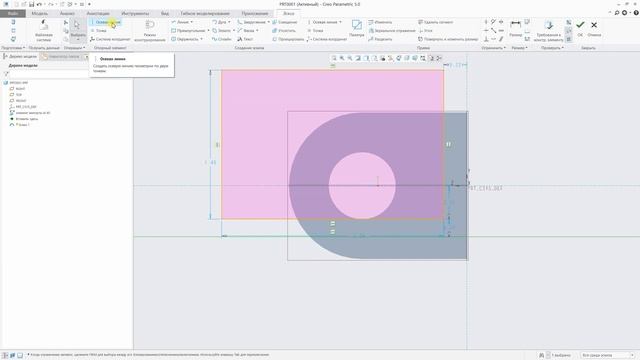This screenshot has height=360, width=640.
Task: Select the Centerline tool in the Datum group
Action: (x=106, y=22)
